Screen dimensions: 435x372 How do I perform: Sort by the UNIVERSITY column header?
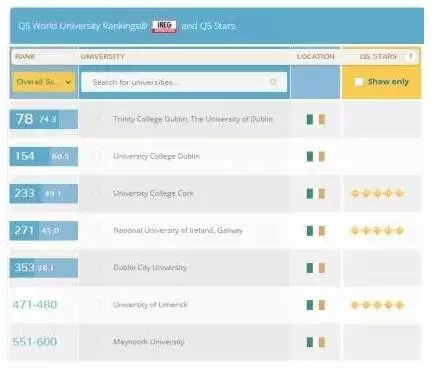[102, 57]
